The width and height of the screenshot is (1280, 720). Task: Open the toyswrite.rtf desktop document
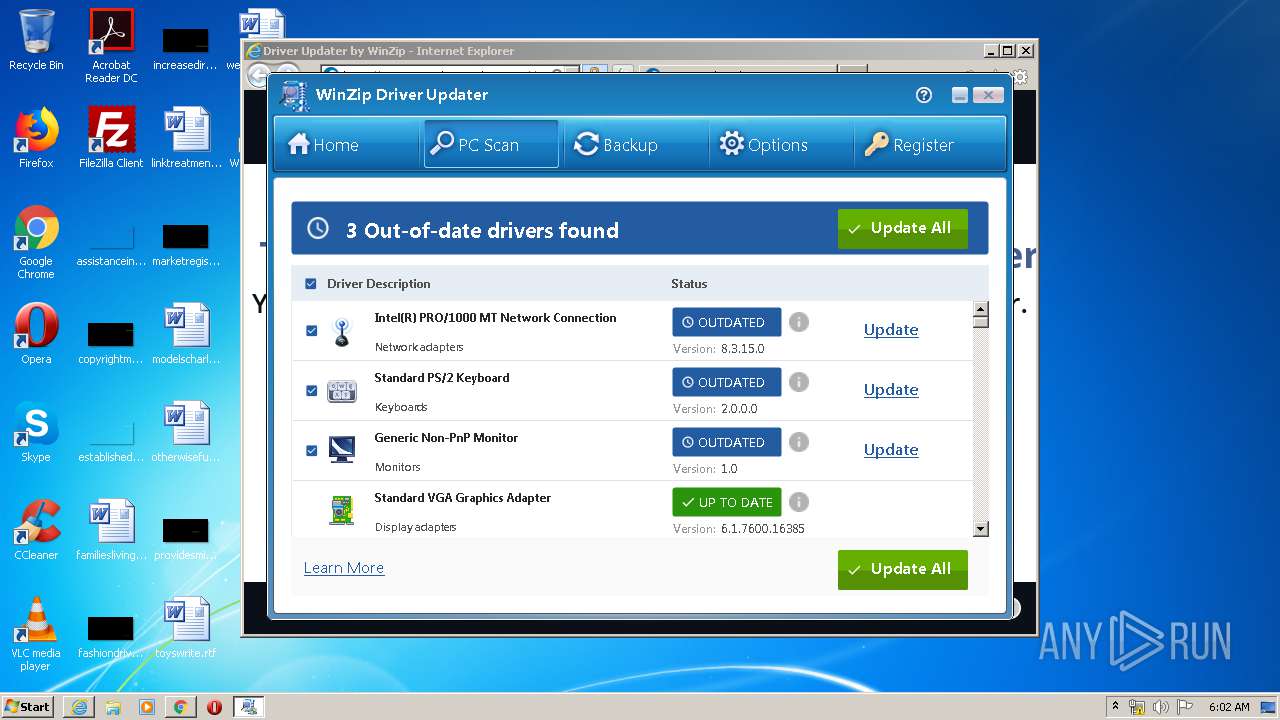point(186,628)
